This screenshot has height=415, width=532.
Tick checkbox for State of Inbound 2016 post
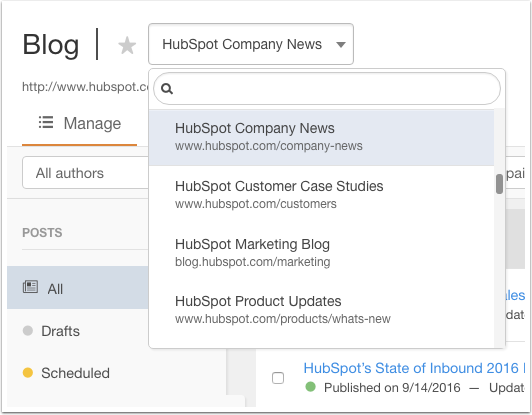click(x=278, y=378)
